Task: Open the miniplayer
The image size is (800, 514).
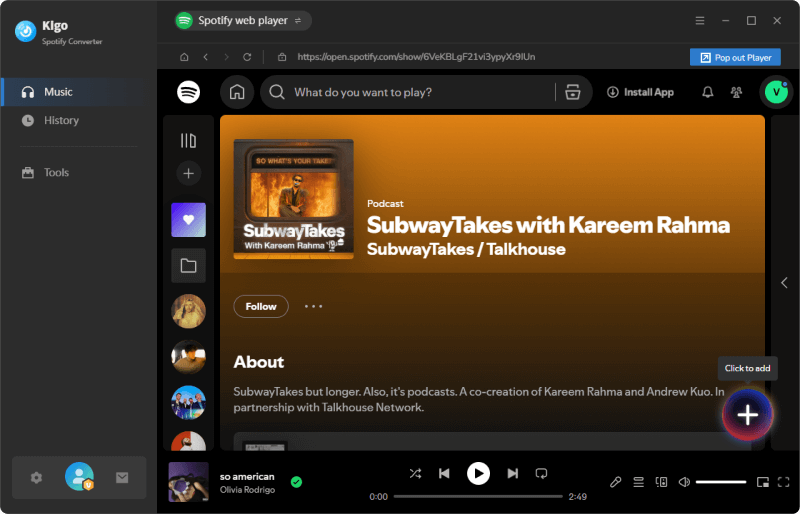Action: [763, 482]
